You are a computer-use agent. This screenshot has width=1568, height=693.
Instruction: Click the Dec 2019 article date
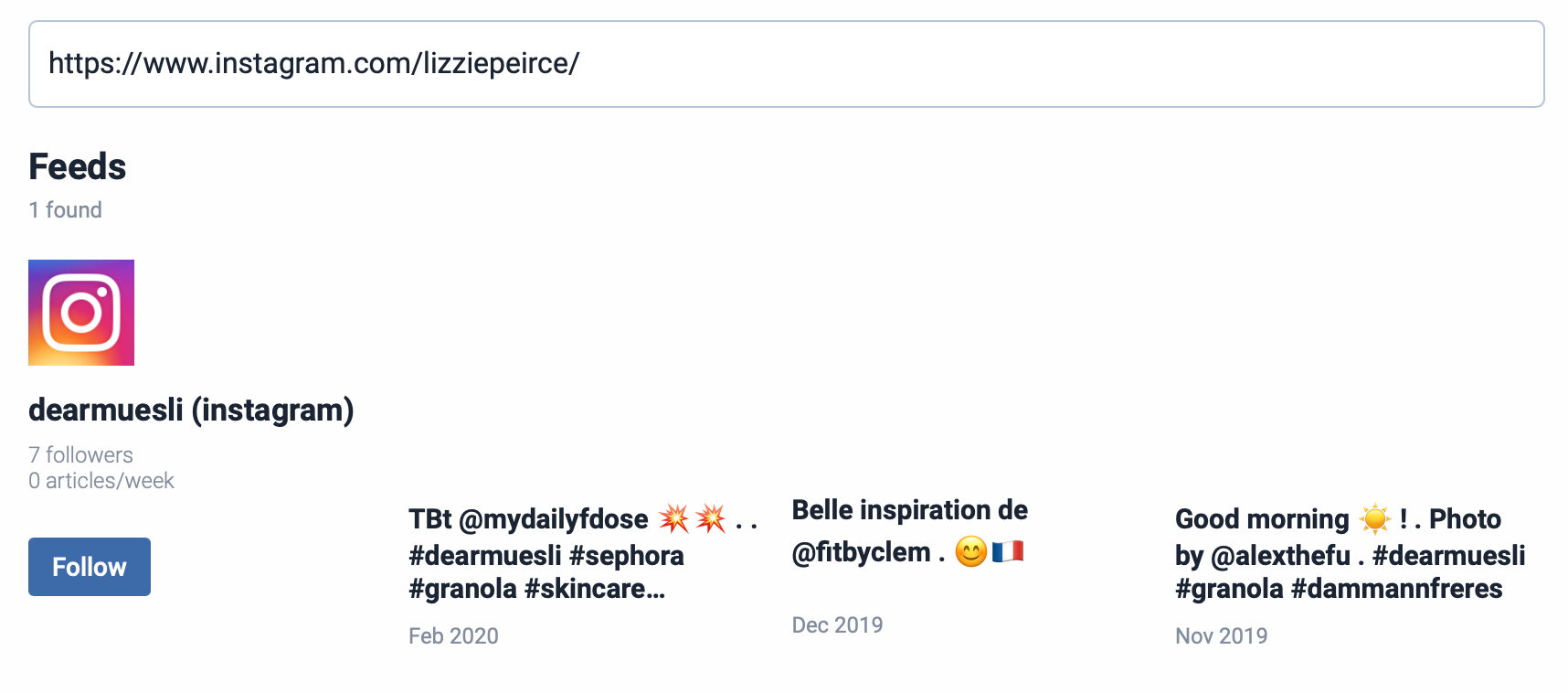pos(837,625)
